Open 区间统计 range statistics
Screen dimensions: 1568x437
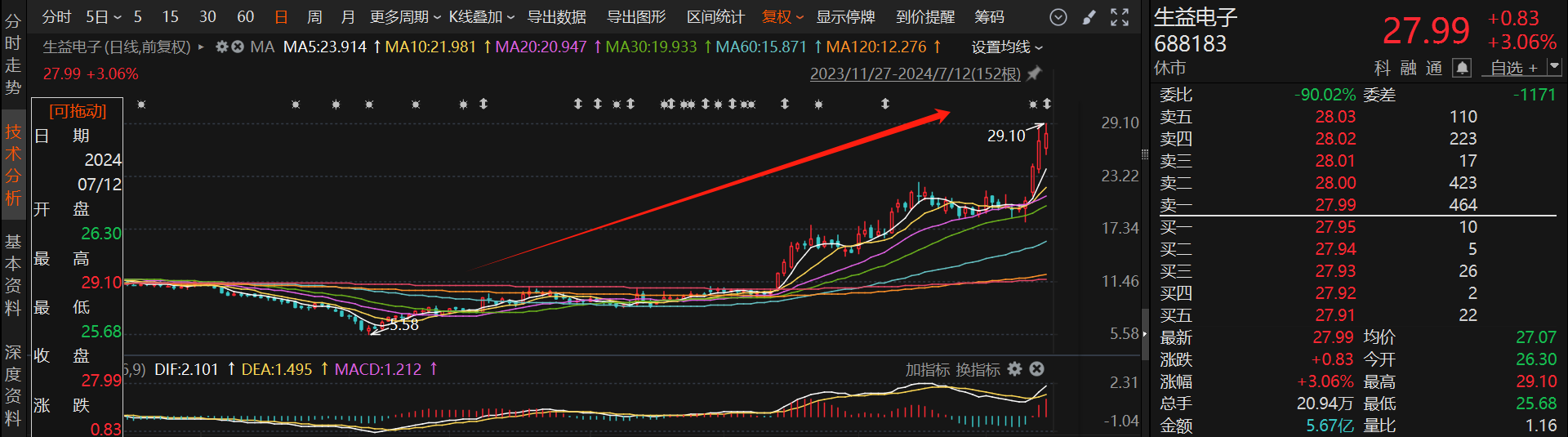point(715,17)
